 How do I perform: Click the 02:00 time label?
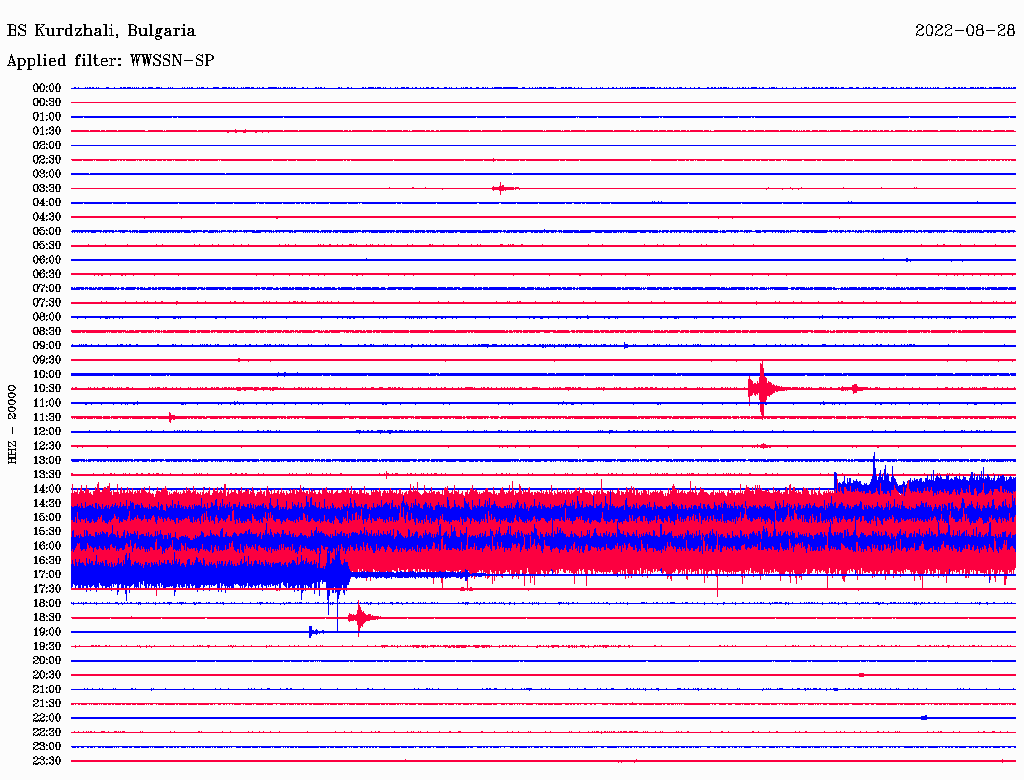pyautogui.click(x=47, y=145)
